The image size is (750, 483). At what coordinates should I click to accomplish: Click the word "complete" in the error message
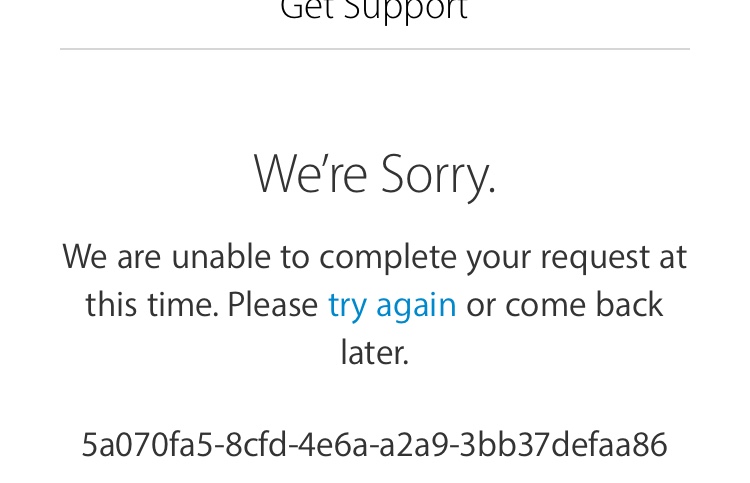click(388, 259)
